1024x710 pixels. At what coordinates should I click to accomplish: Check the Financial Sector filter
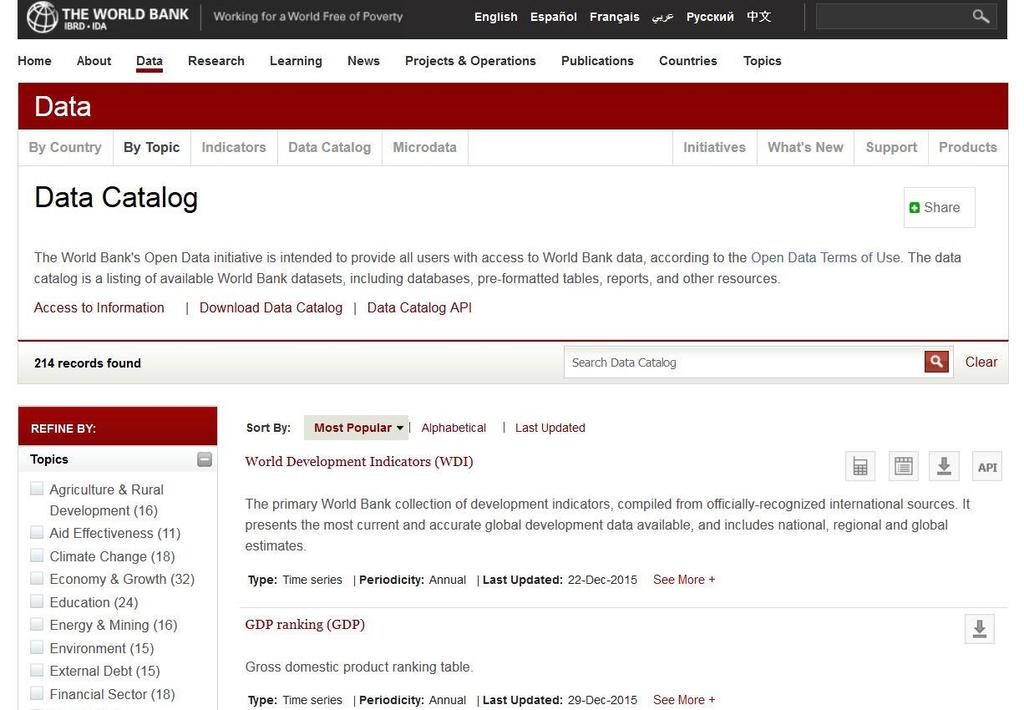pyautogui.click(x=37, y=693)
